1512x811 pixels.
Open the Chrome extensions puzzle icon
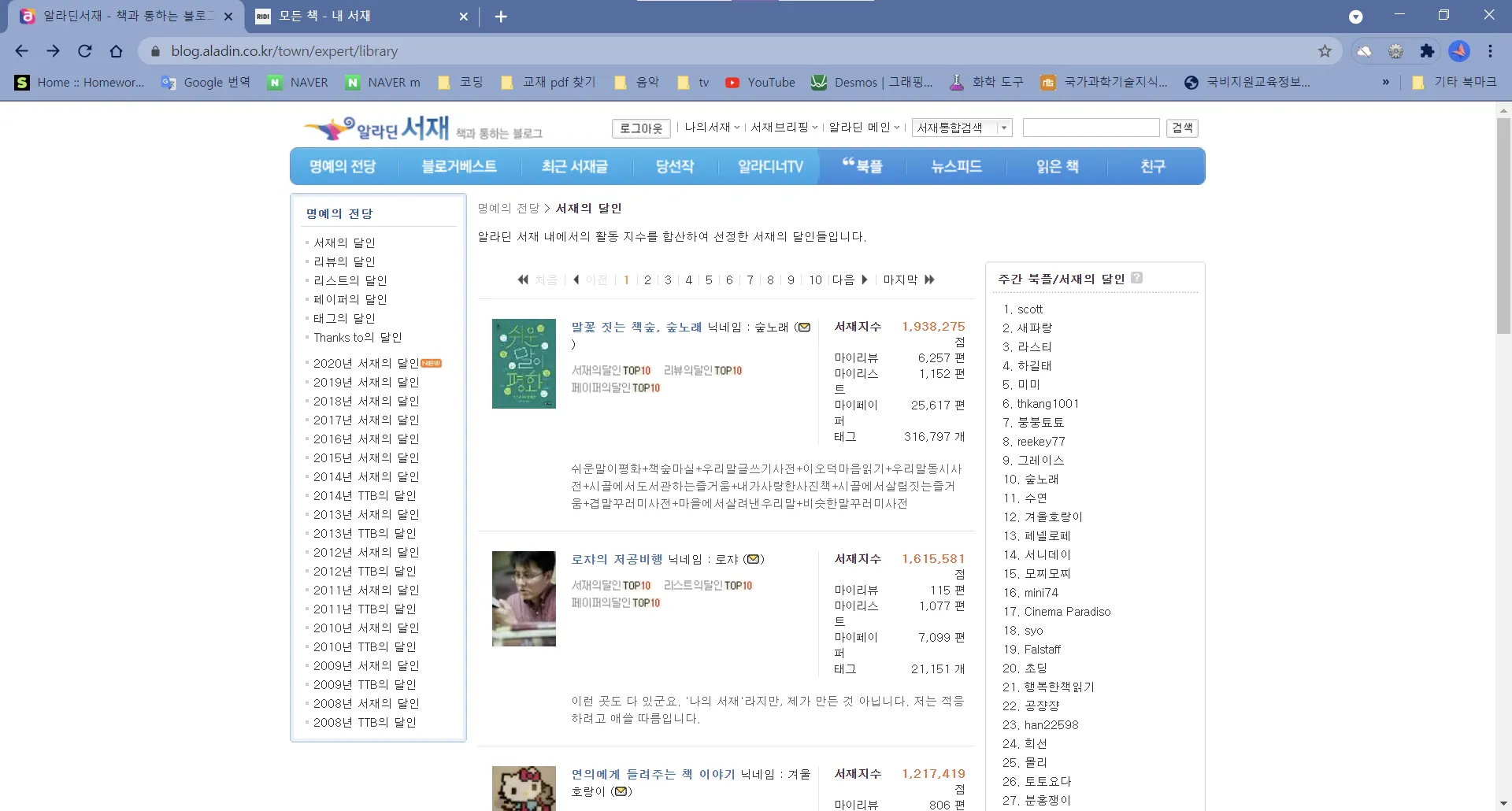pyautogui.click(x=1427, y=51)
